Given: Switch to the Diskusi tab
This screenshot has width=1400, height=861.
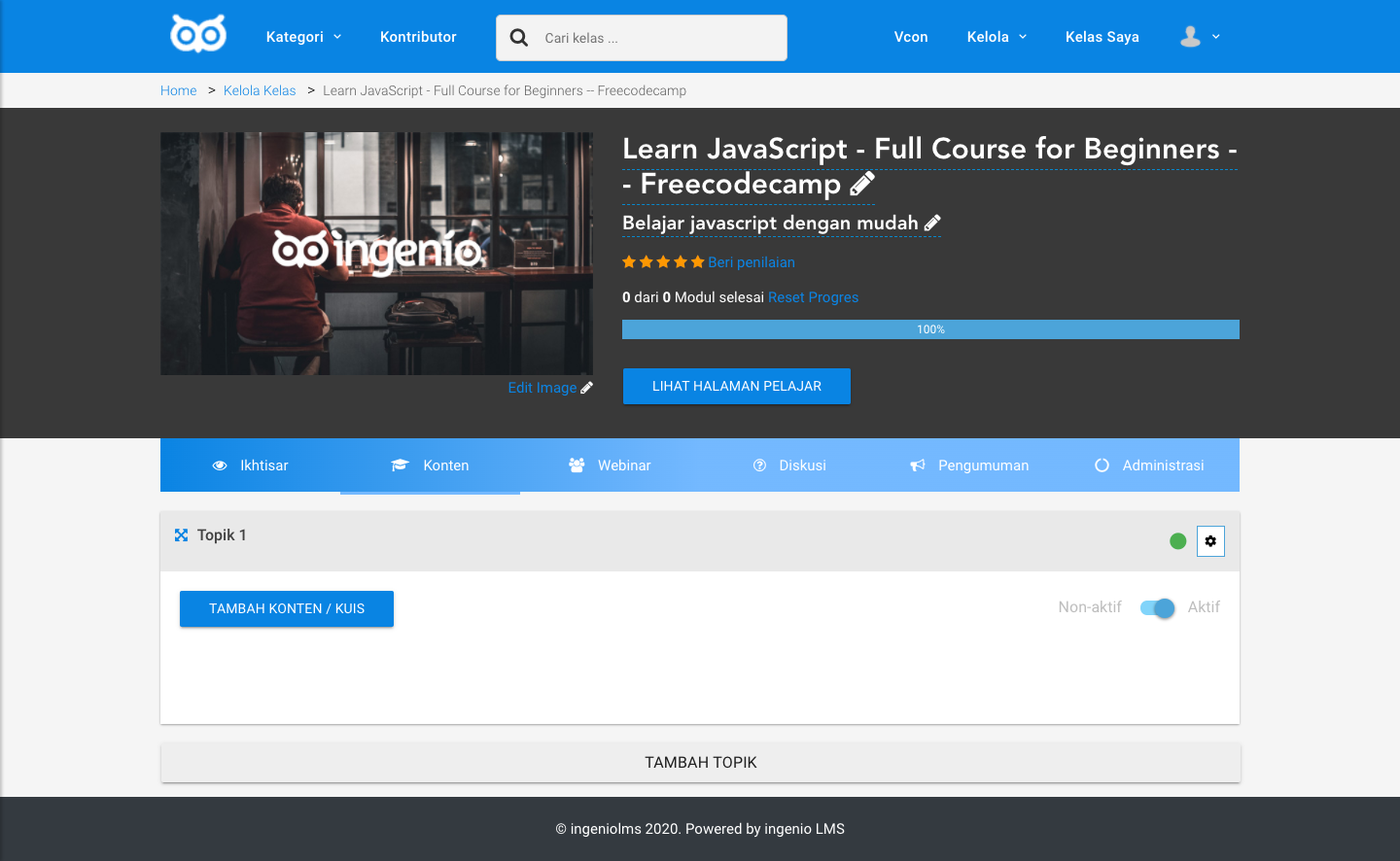Looking at the screenshot, I should click(x=789, y=465).
